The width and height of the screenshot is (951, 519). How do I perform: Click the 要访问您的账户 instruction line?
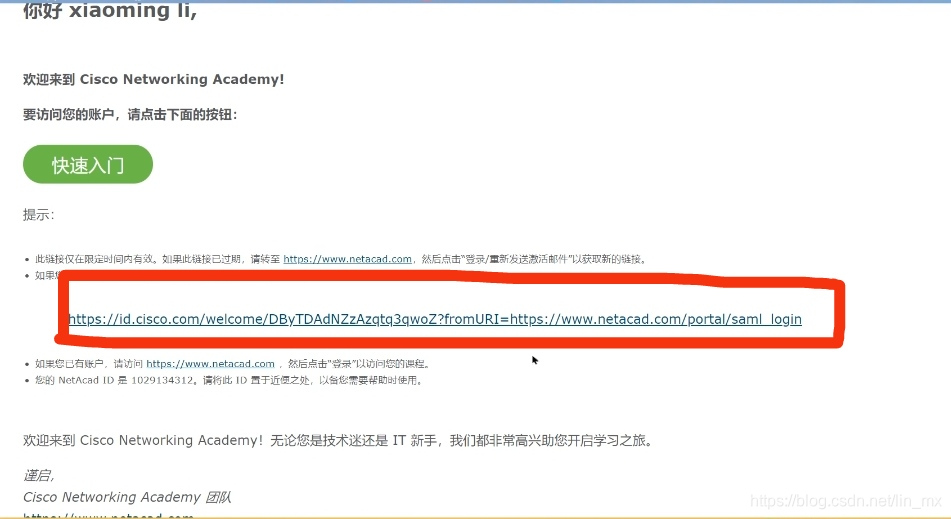[x=130, y=115]
